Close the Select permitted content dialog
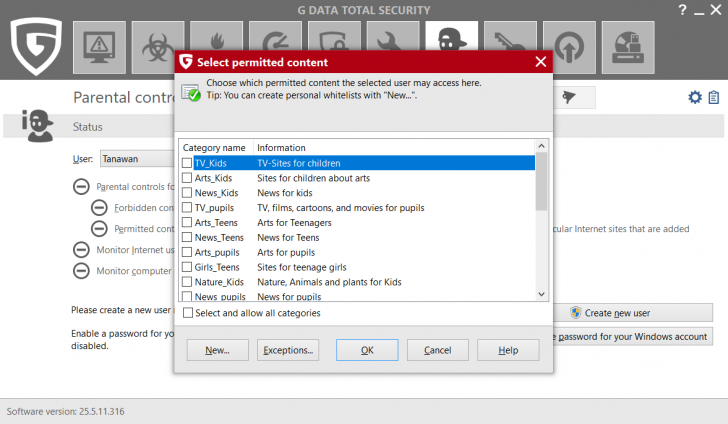Screen dimensions: 728x424 coord(540,62)
